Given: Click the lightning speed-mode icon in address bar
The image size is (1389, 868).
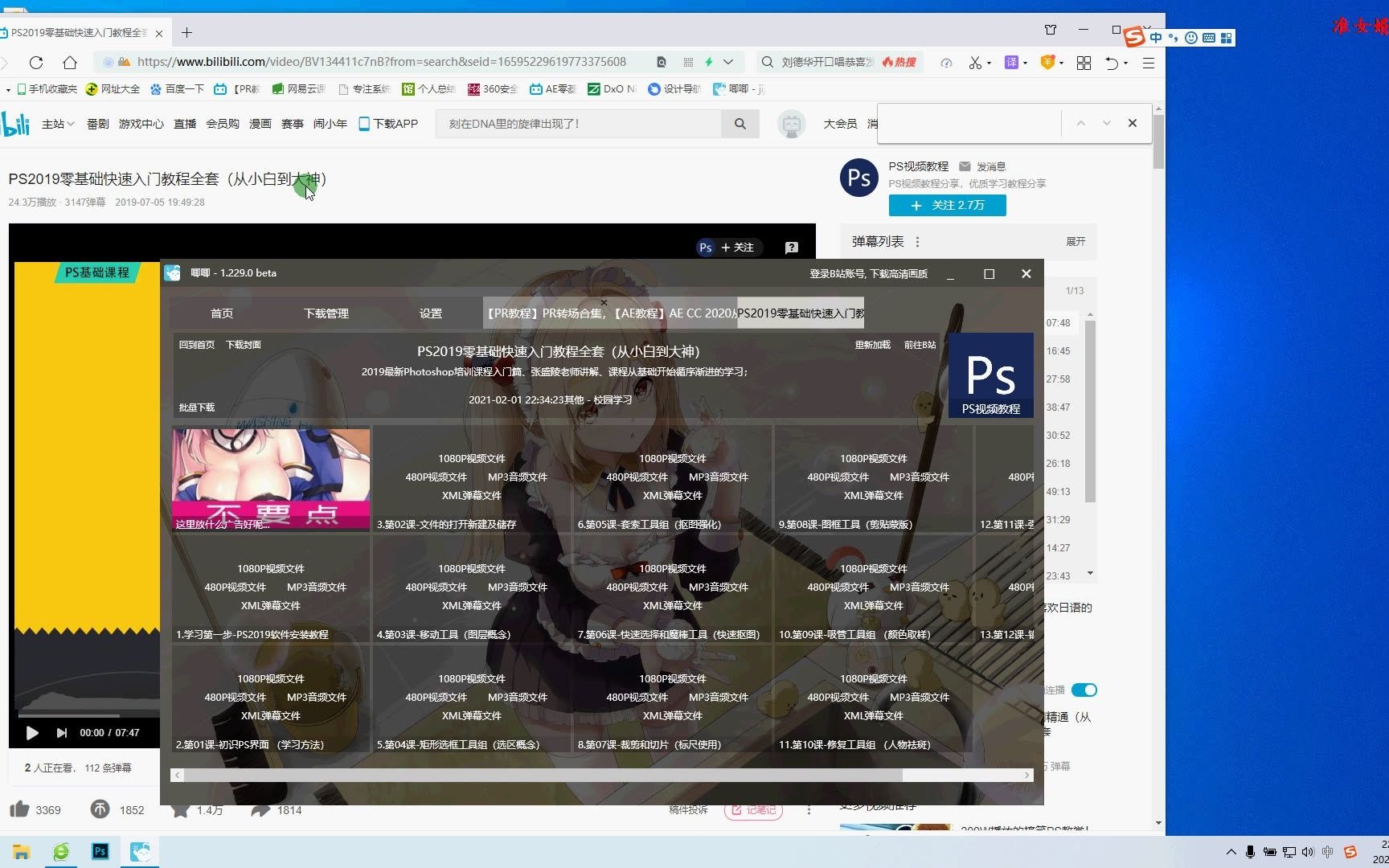Looking at the screenshot, I should point(709,62).
